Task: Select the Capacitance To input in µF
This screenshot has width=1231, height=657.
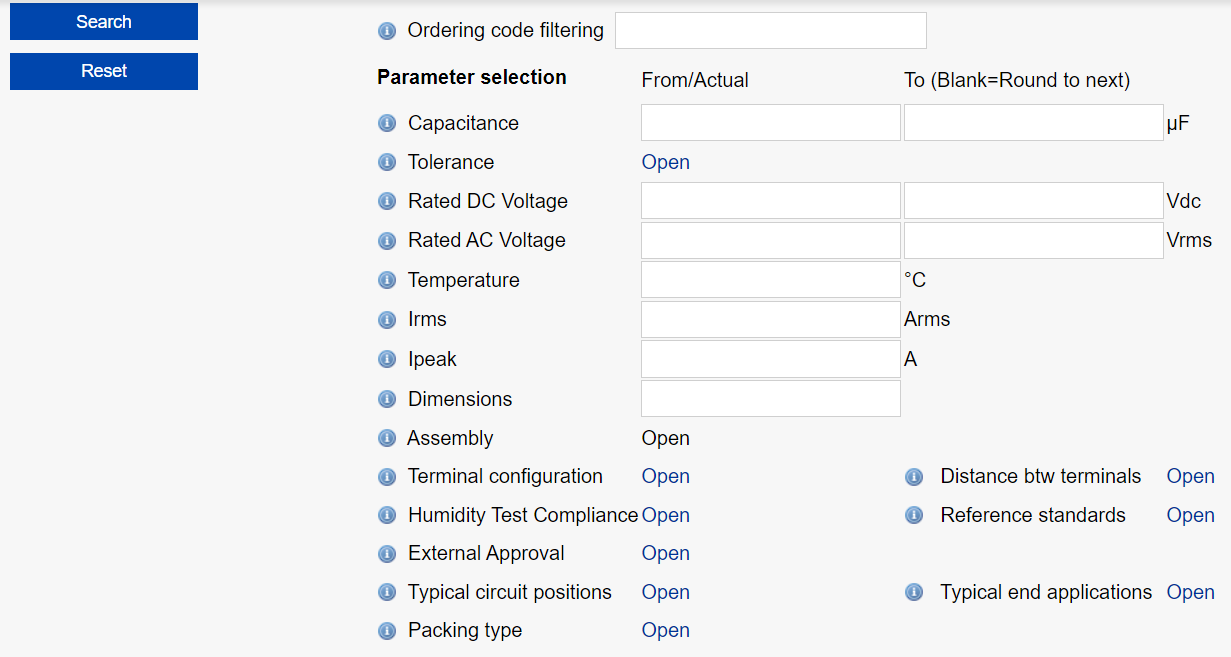Action: 1034,123
